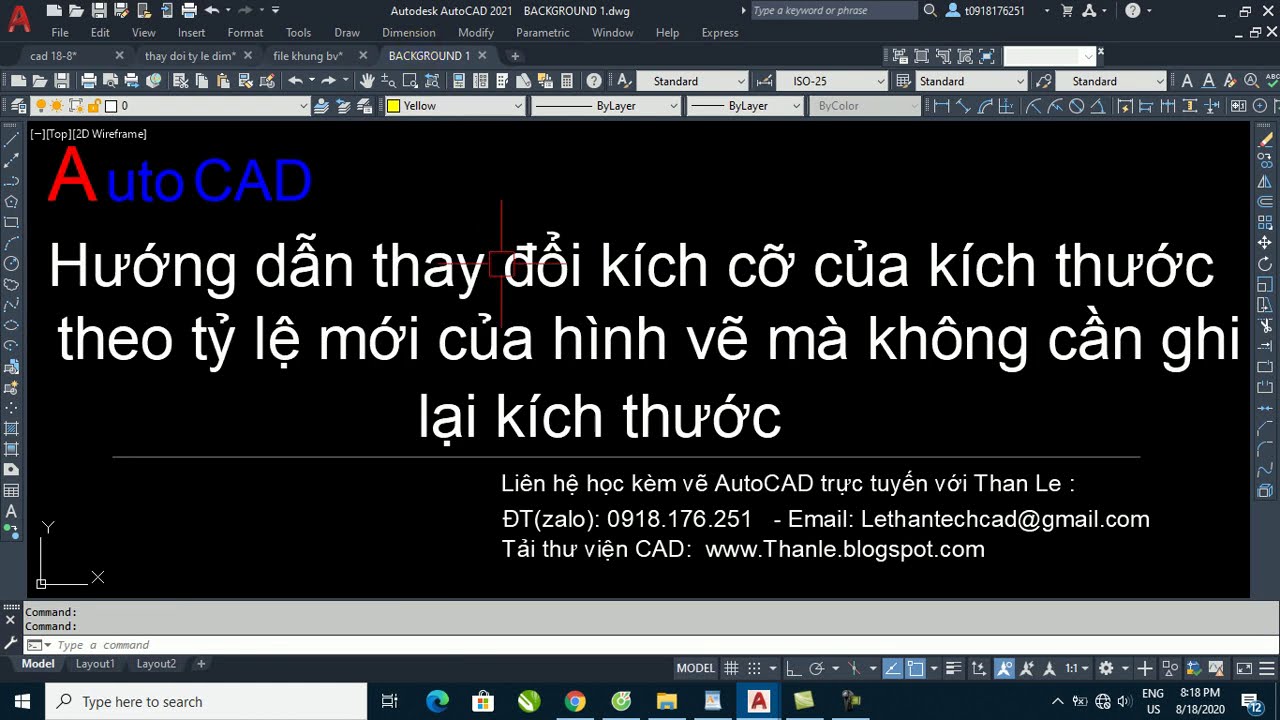This screenshot has width=1280, height=720.
Task: Click the white layer 0 color swatch
Action: tap(111, 105)
